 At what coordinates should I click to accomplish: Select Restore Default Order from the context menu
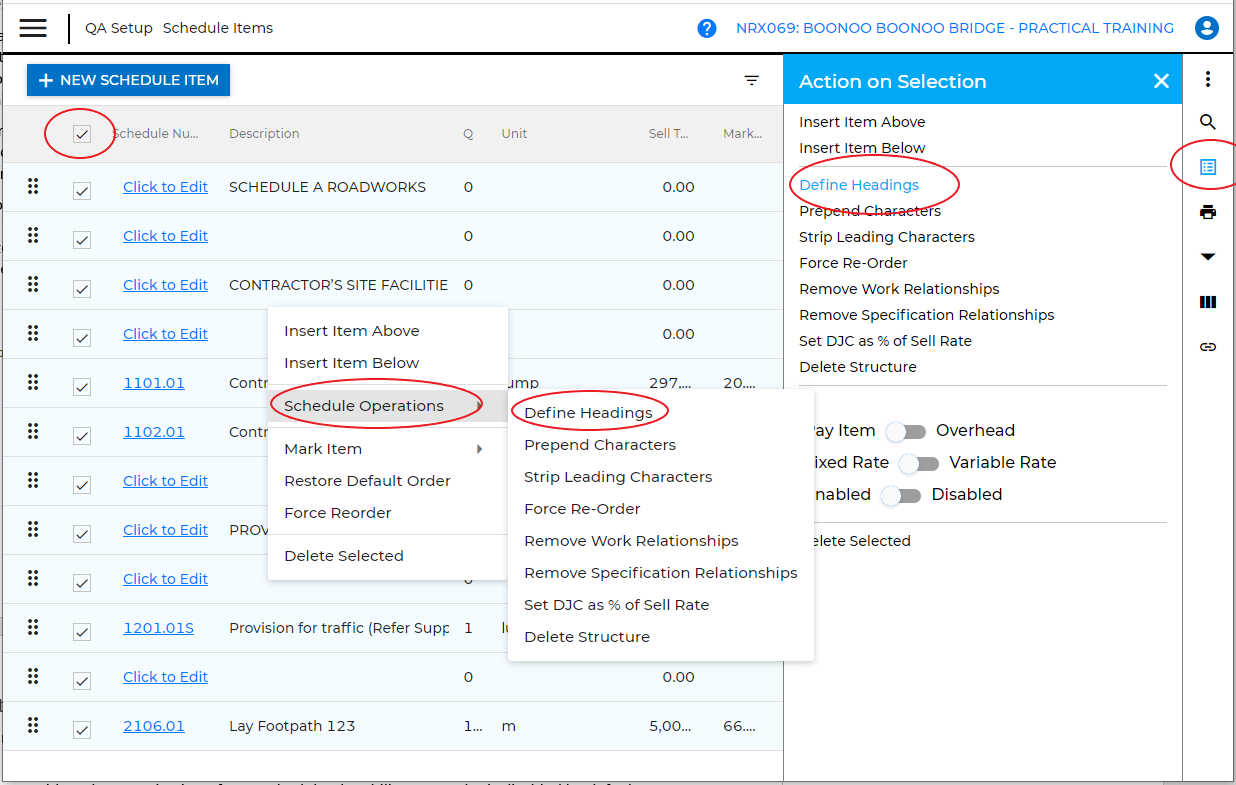click(x=367, y=481)
